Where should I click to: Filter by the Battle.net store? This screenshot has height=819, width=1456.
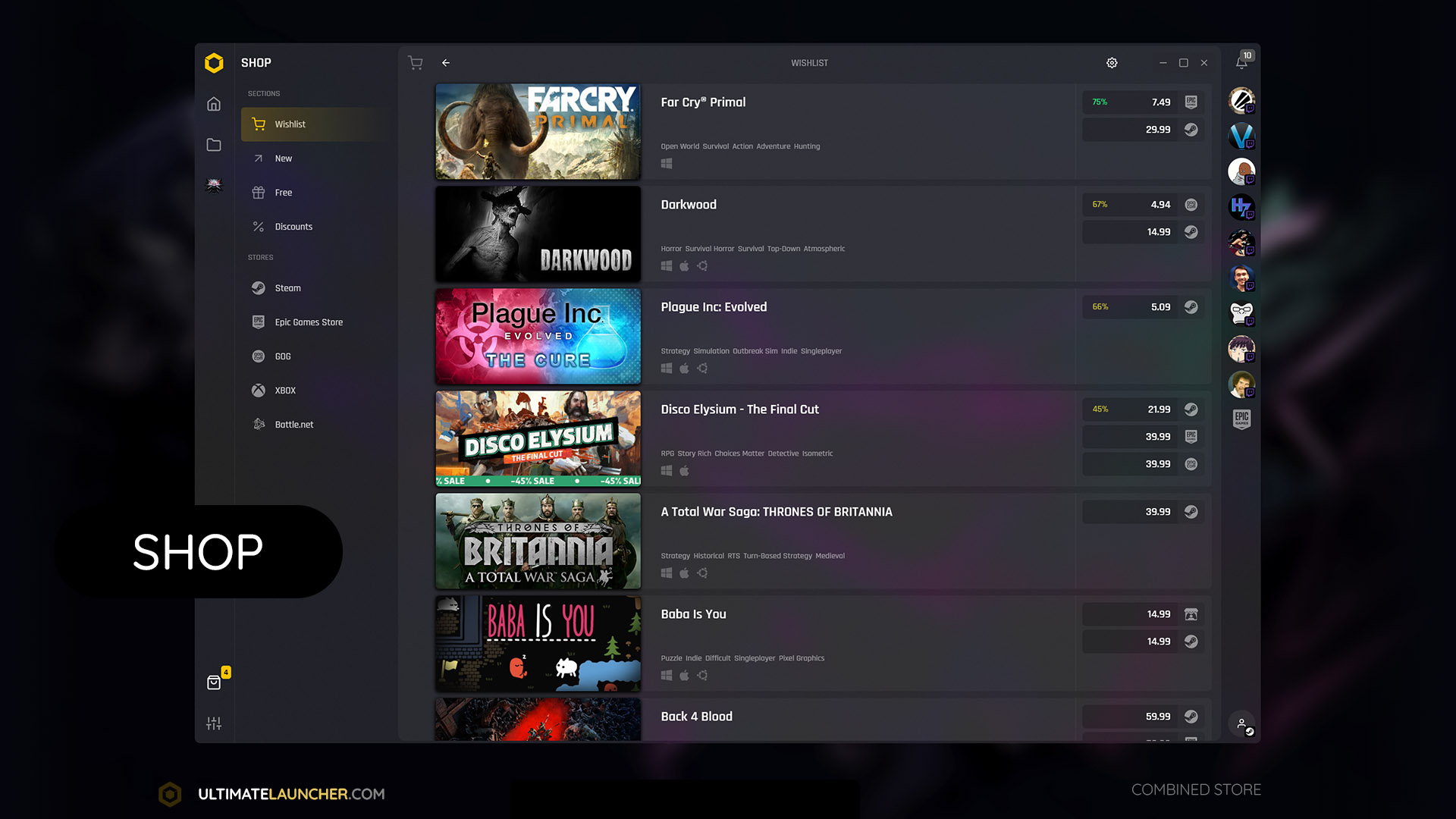point(314,425)
